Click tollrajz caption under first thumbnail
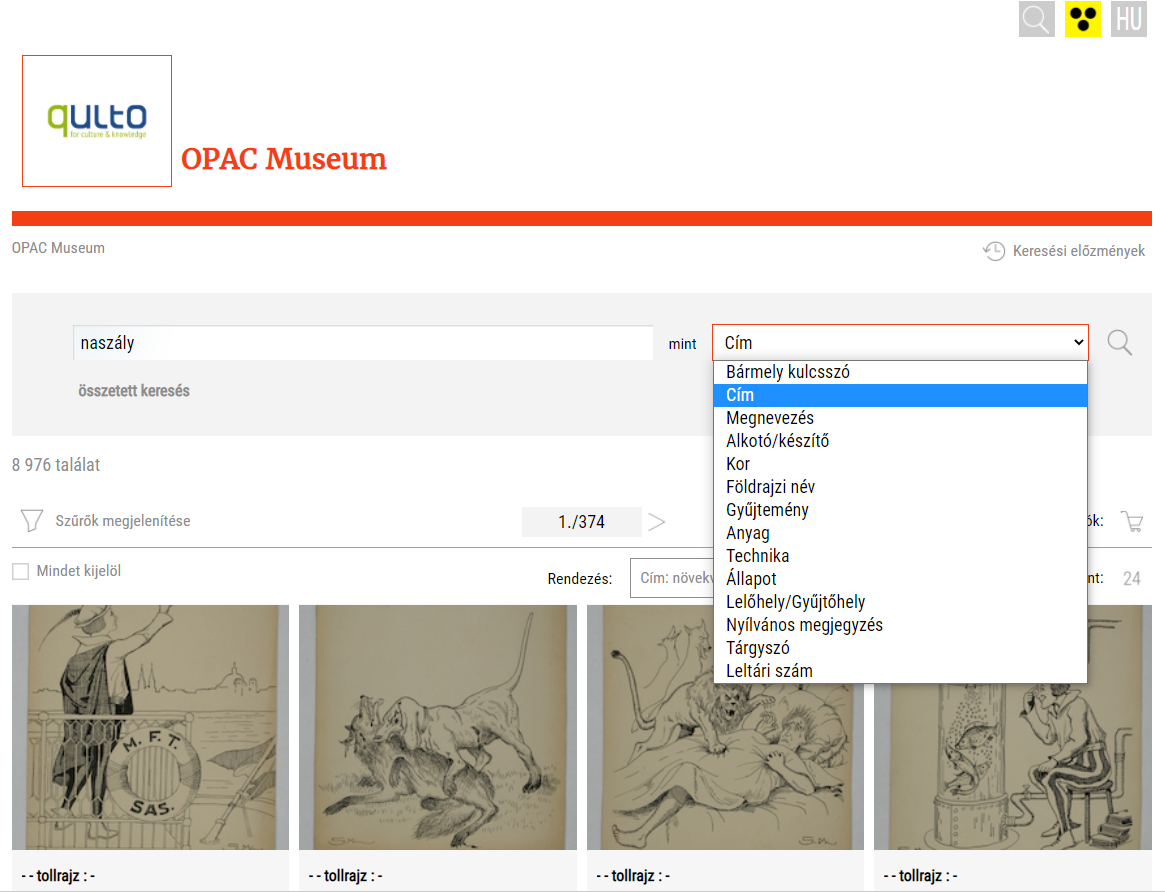Viewport: 1165px width, 892px height. point(59,876)
